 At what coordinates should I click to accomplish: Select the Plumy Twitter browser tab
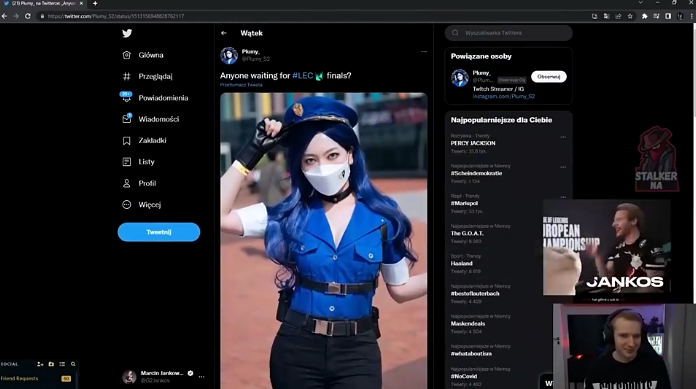point(44,3)
